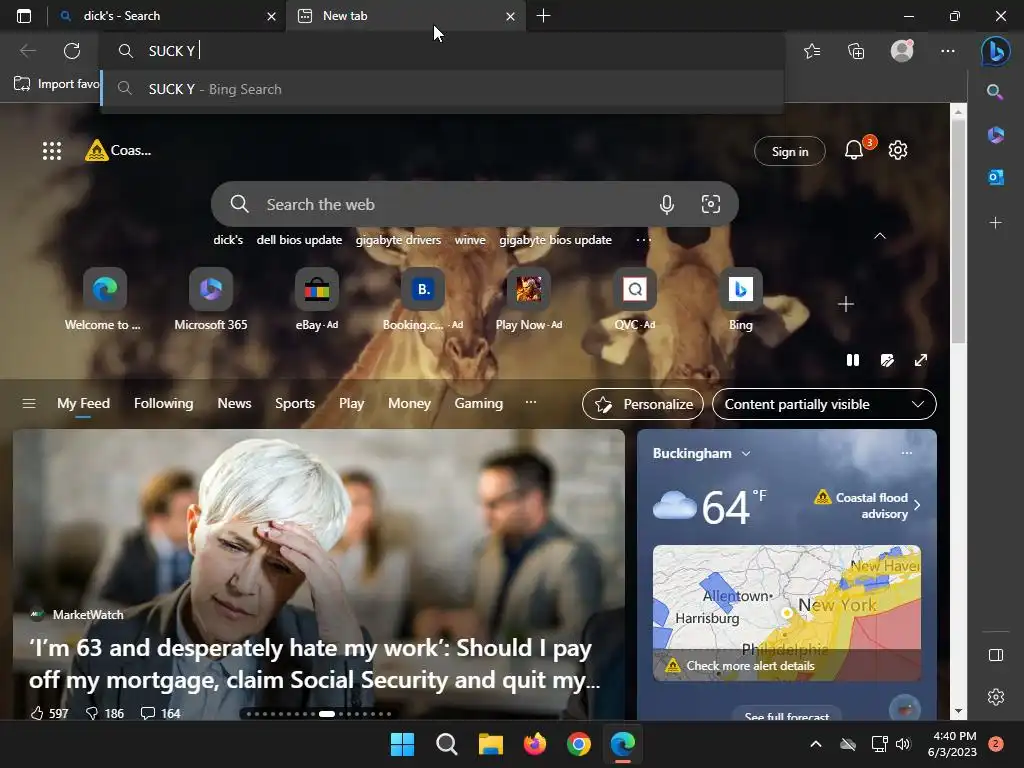Image resolution: width=1024 pixels, height=768 pixels.
Task: Click Check more alert details link
Action: coord(750,666)
